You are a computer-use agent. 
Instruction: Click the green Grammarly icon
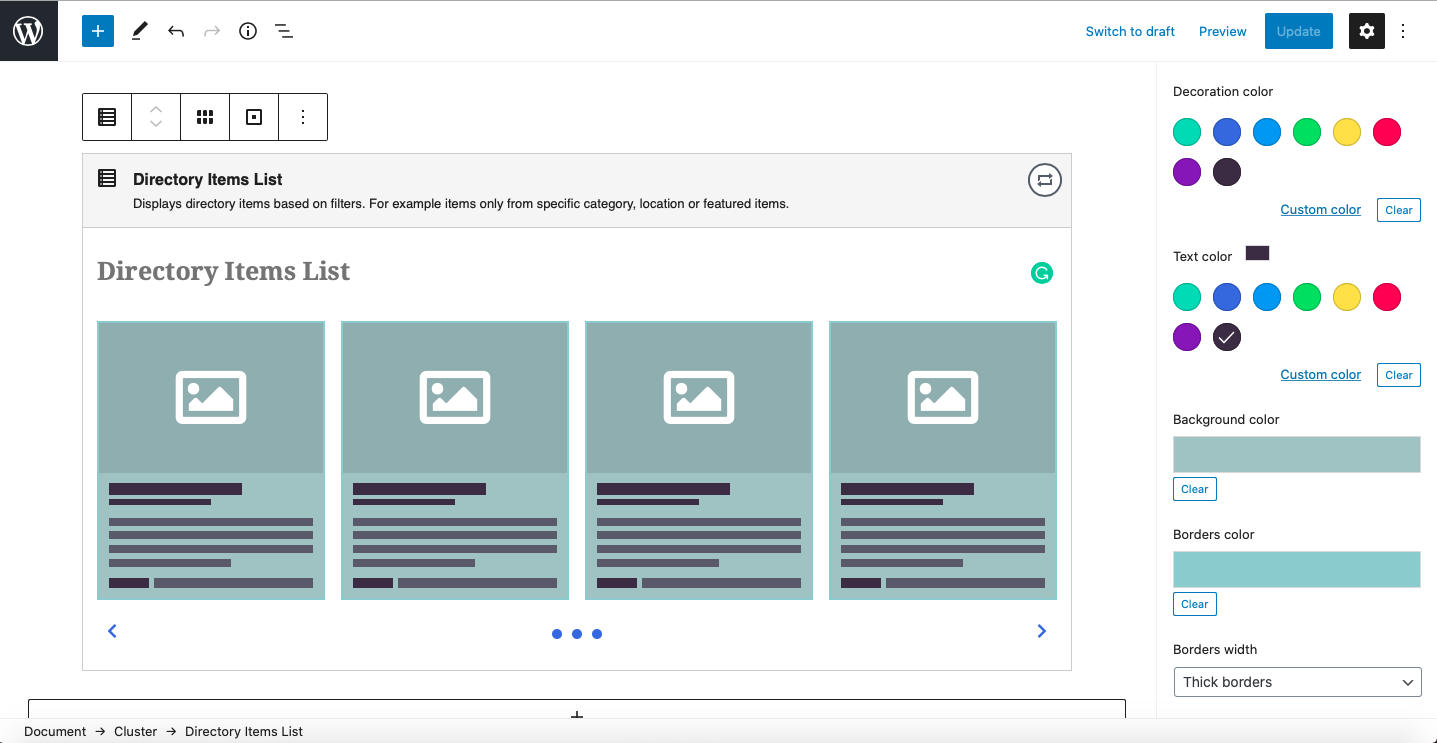(x=1042, y=273)
